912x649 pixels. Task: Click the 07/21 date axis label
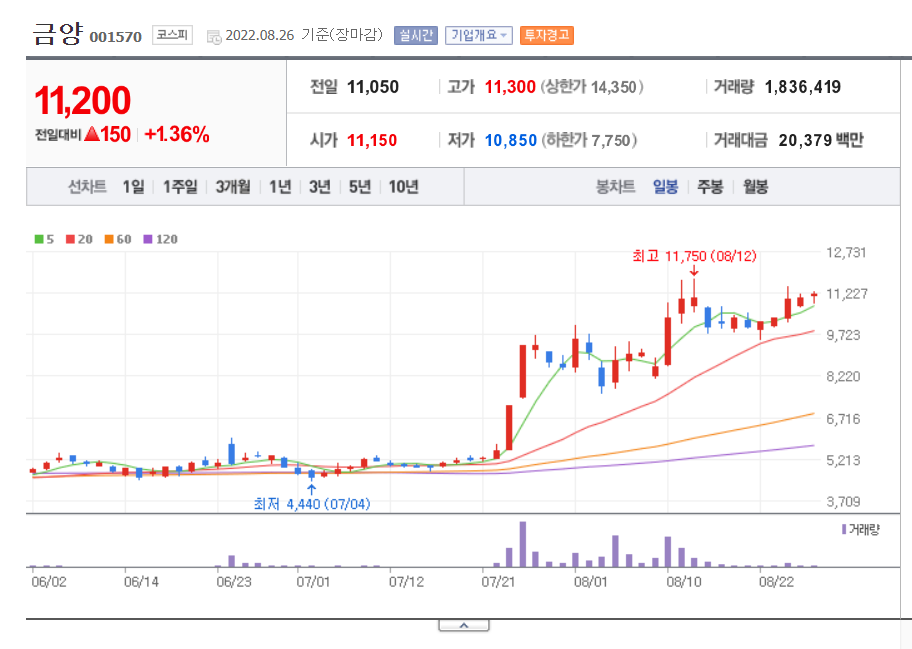coord(498,582)
